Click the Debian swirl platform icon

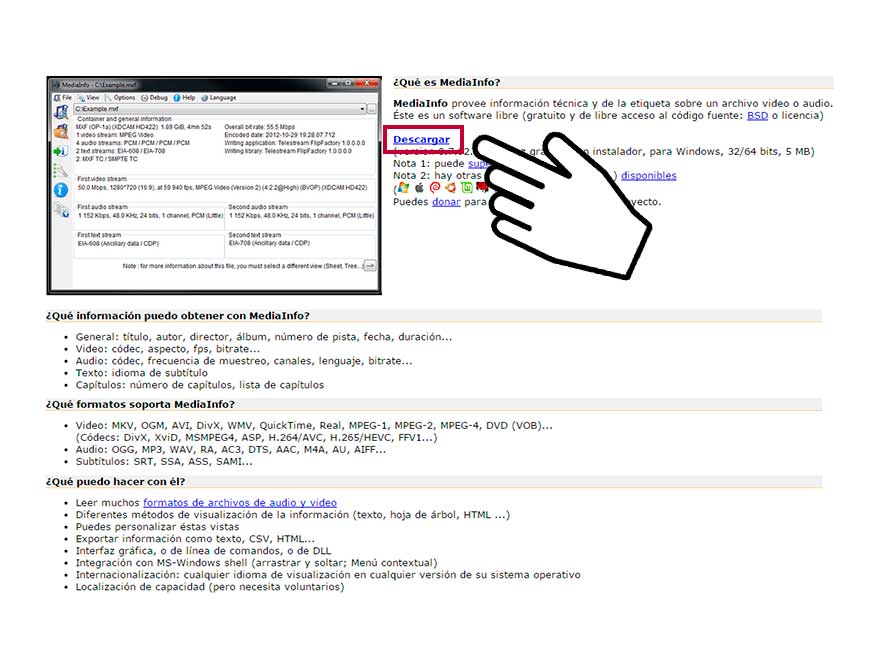[435, 187]
